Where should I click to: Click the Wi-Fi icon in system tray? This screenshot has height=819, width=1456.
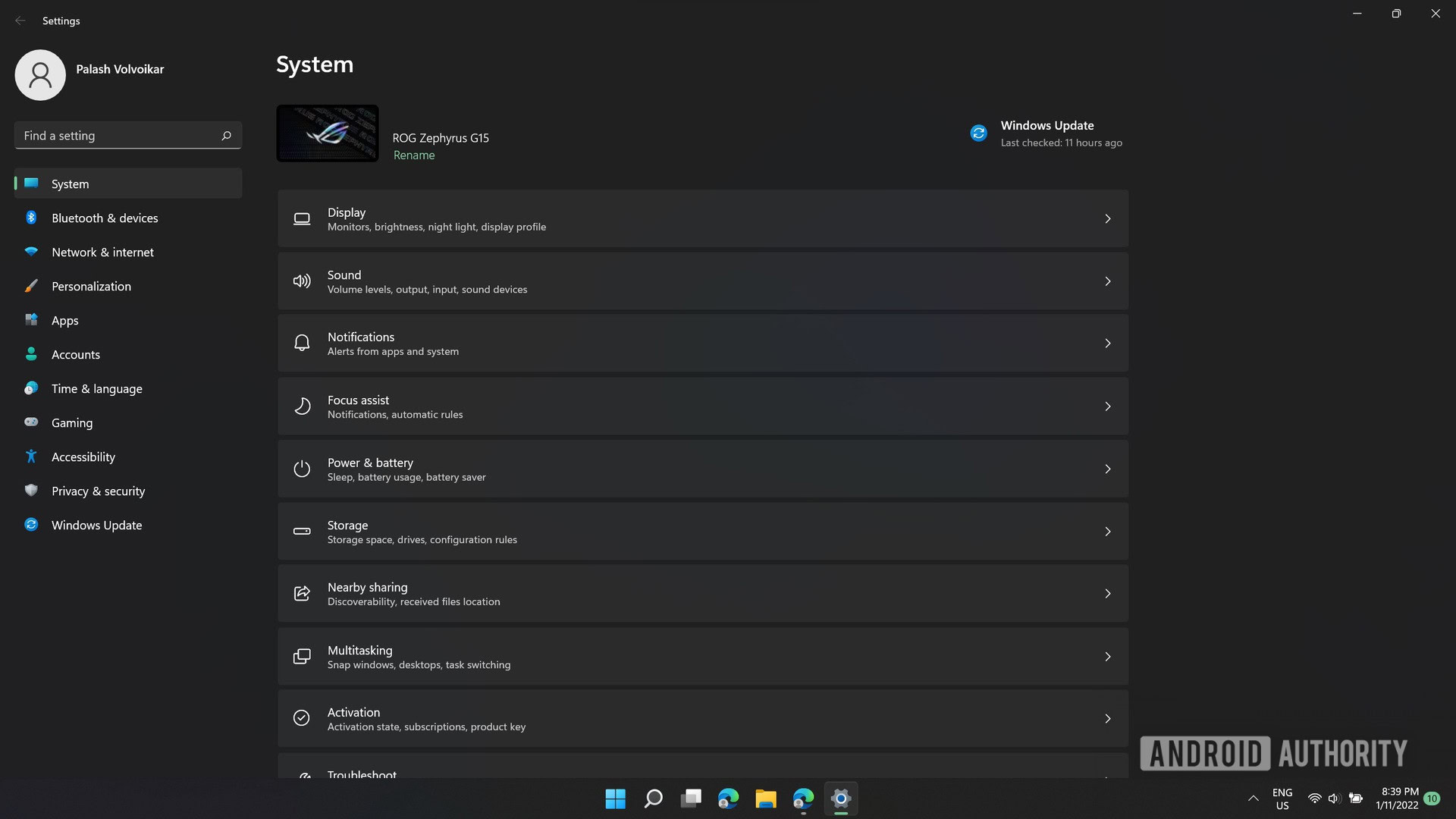[1314, 799]
